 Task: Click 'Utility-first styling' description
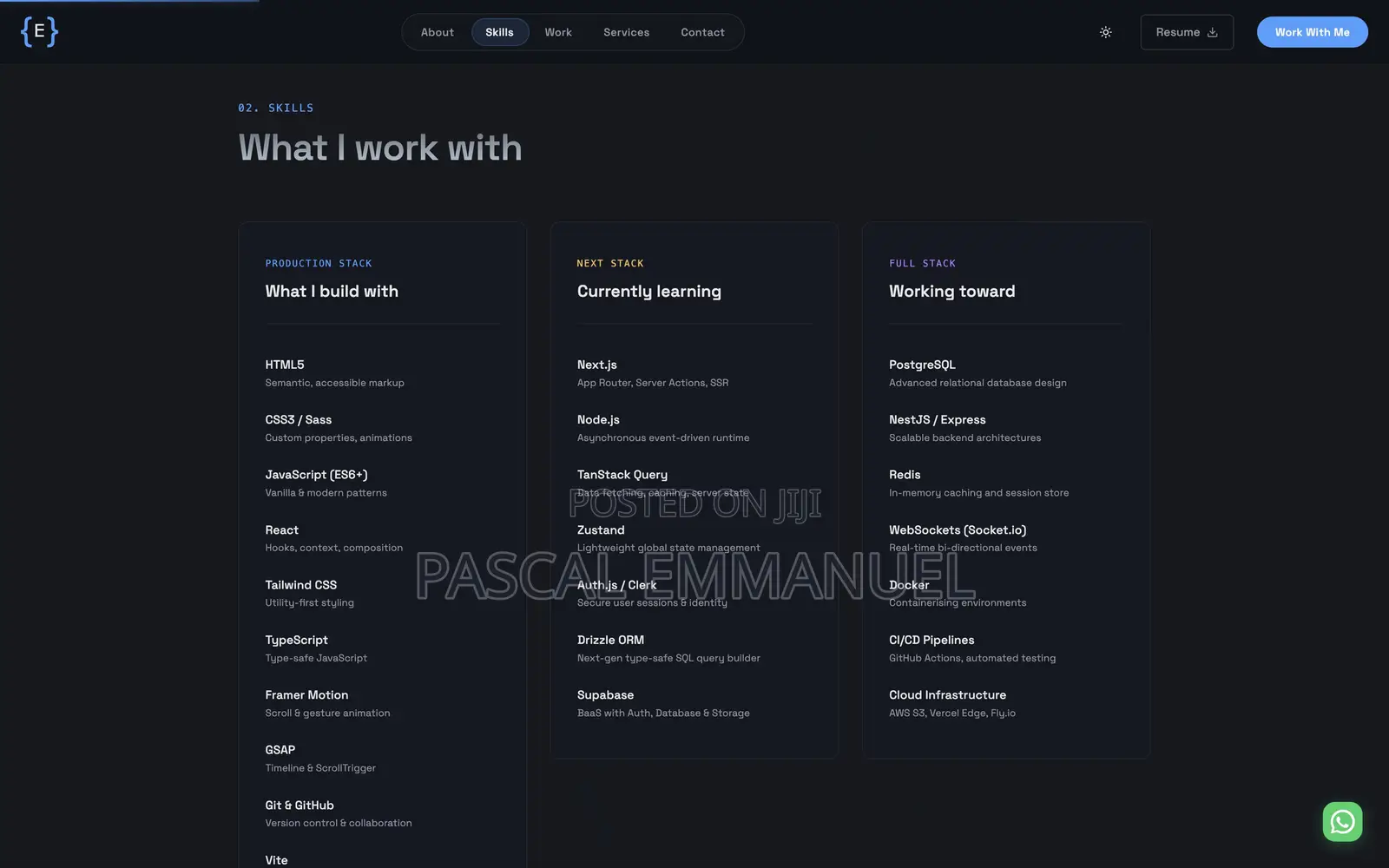(309, 602)
